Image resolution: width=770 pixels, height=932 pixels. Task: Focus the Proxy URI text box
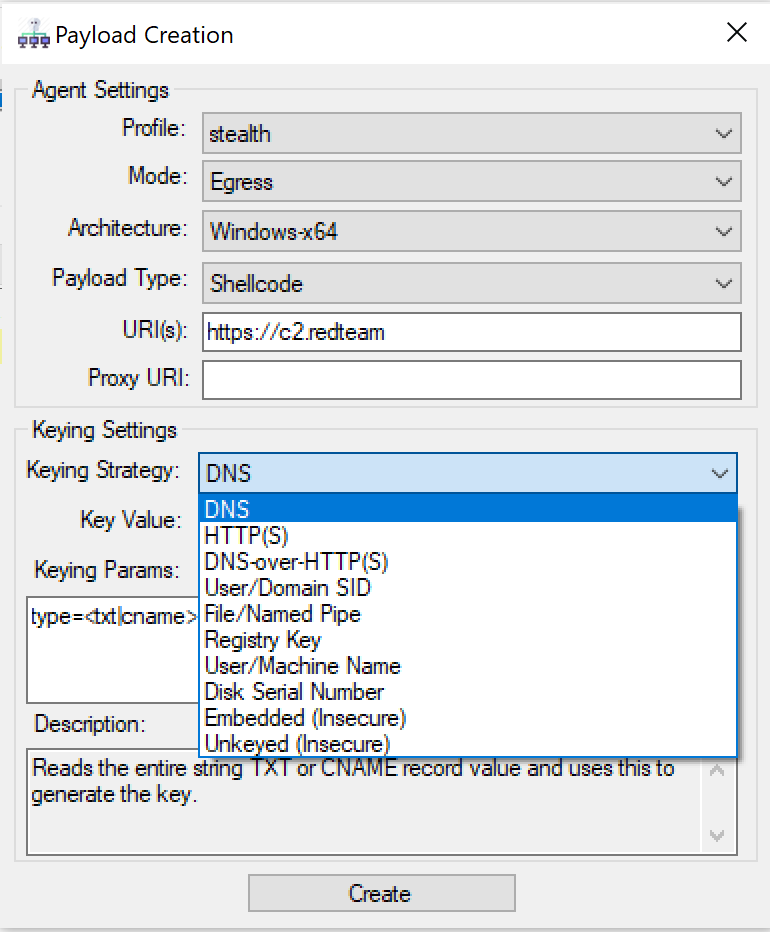coord(471,380)
